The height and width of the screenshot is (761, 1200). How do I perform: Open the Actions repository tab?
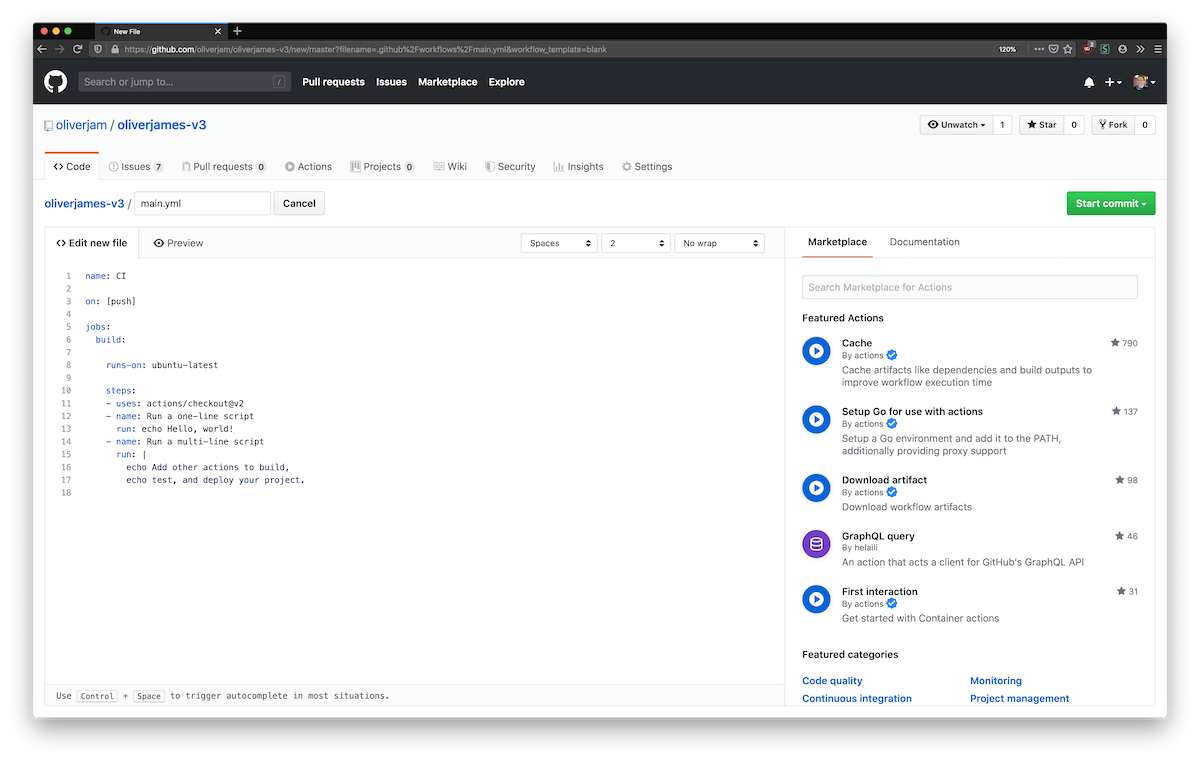tap(308, 167)
